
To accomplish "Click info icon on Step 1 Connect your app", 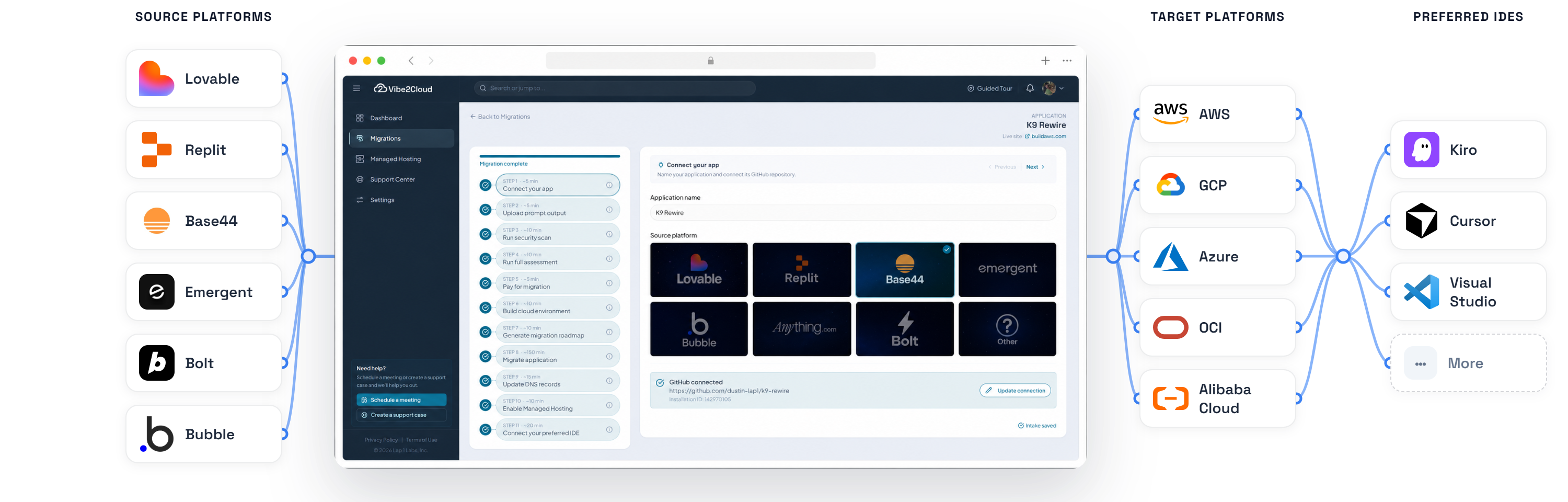I will point(609,185).
